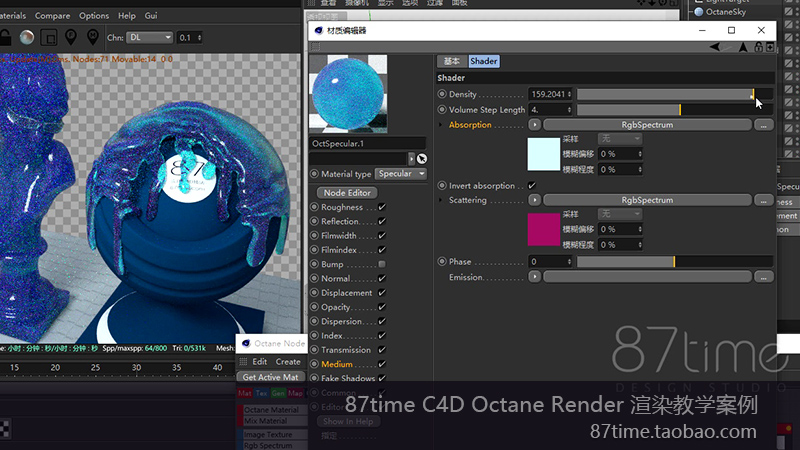800x450 pixels.
Task: Click the grip icon next to Edit menu
Action: [x=243, y=362]
